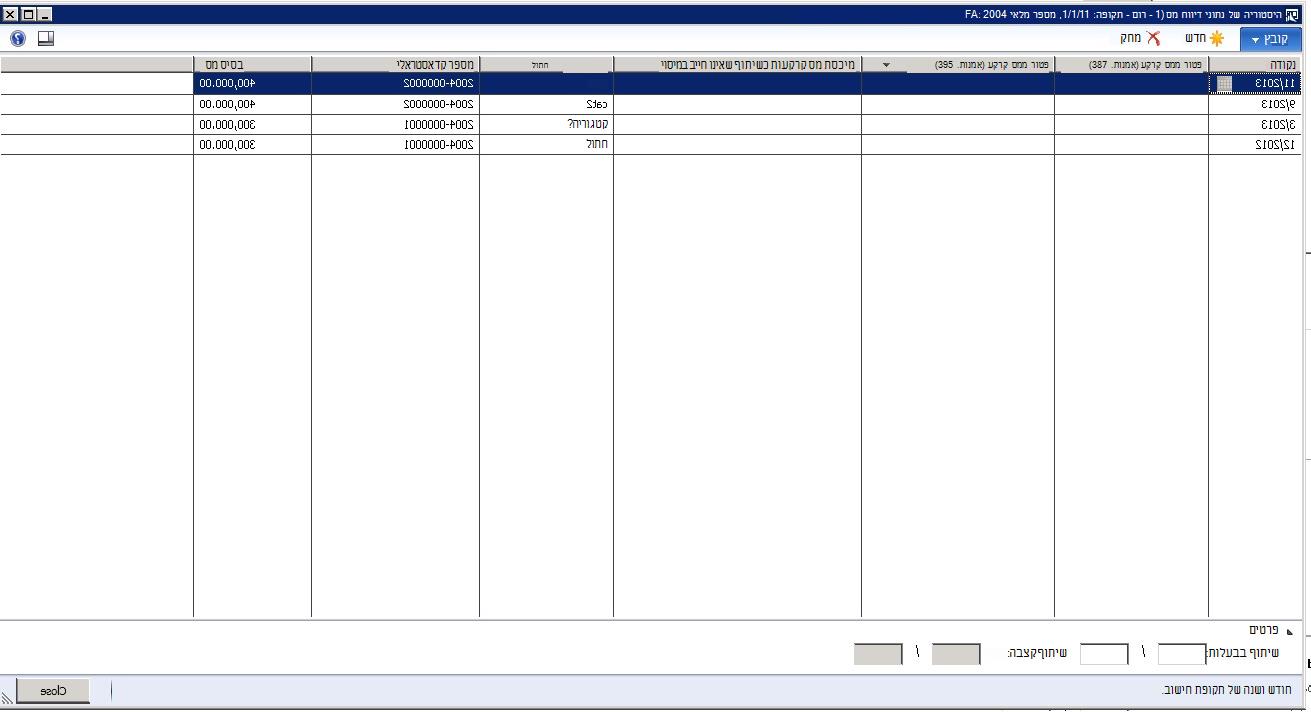Sort by בסיס מס (Tax base) column header

coord(252,65)
